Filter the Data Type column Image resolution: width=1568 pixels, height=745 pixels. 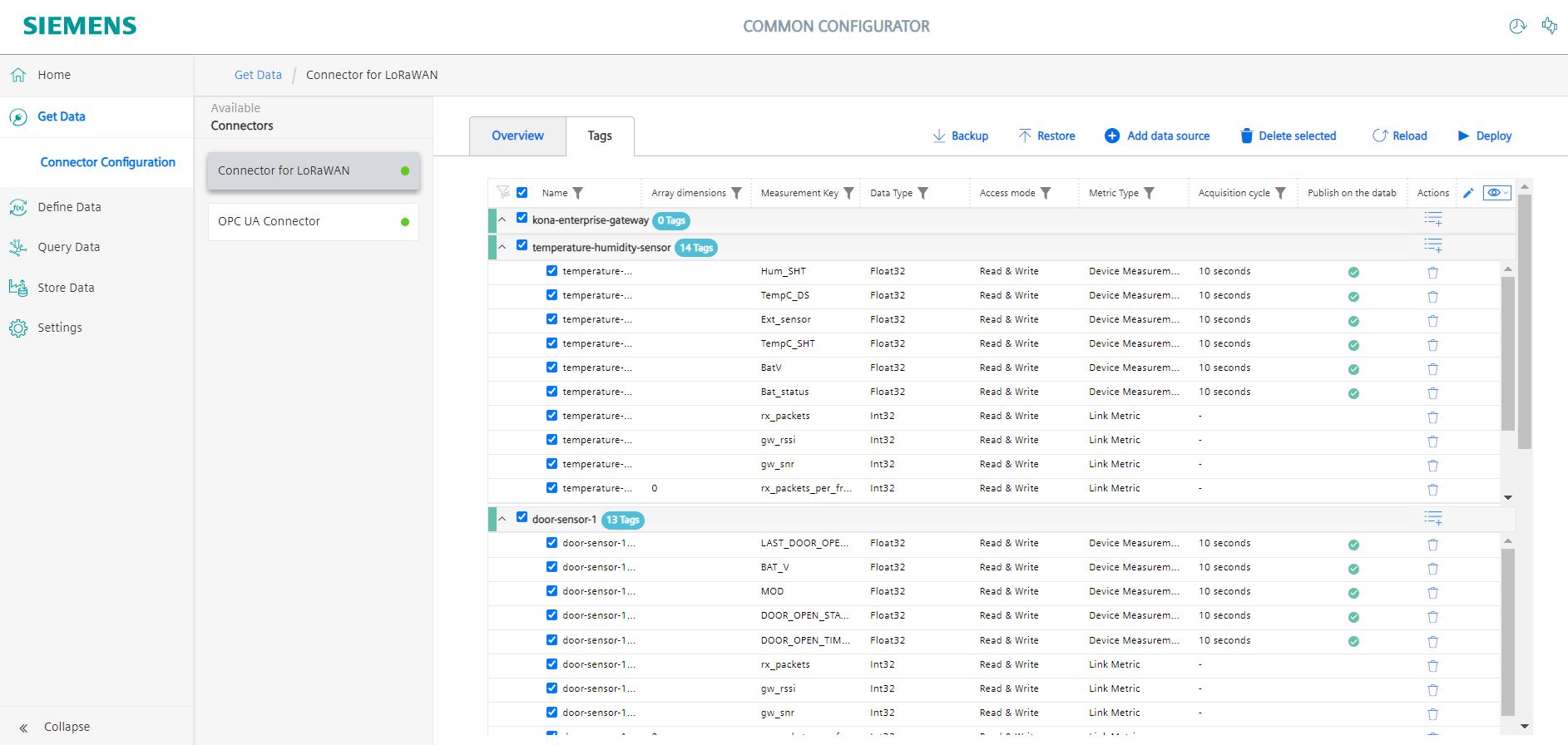pyautogui.click(x=922, y=193)
